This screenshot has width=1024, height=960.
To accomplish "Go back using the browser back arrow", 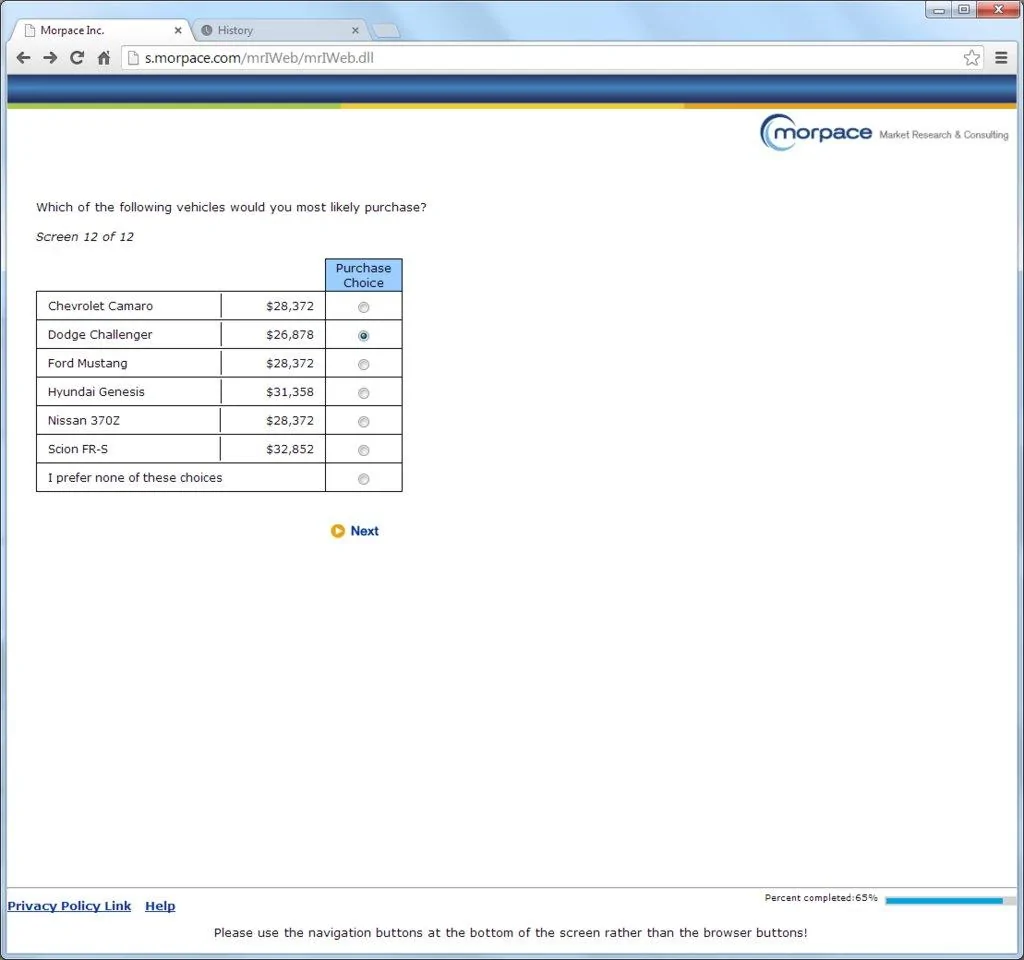I will 24,58.
